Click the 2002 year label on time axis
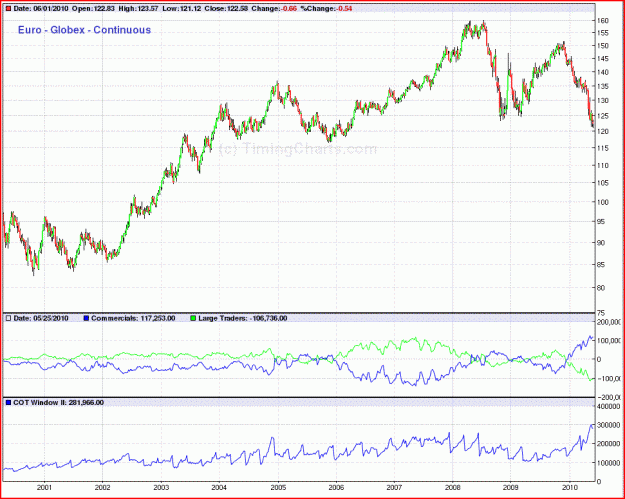 [102, 487]
